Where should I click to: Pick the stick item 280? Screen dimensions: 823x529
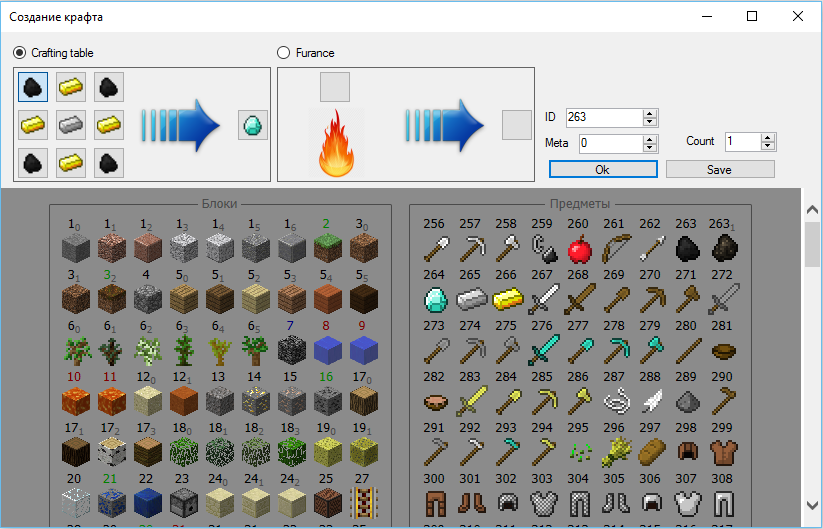coord(688,350)
